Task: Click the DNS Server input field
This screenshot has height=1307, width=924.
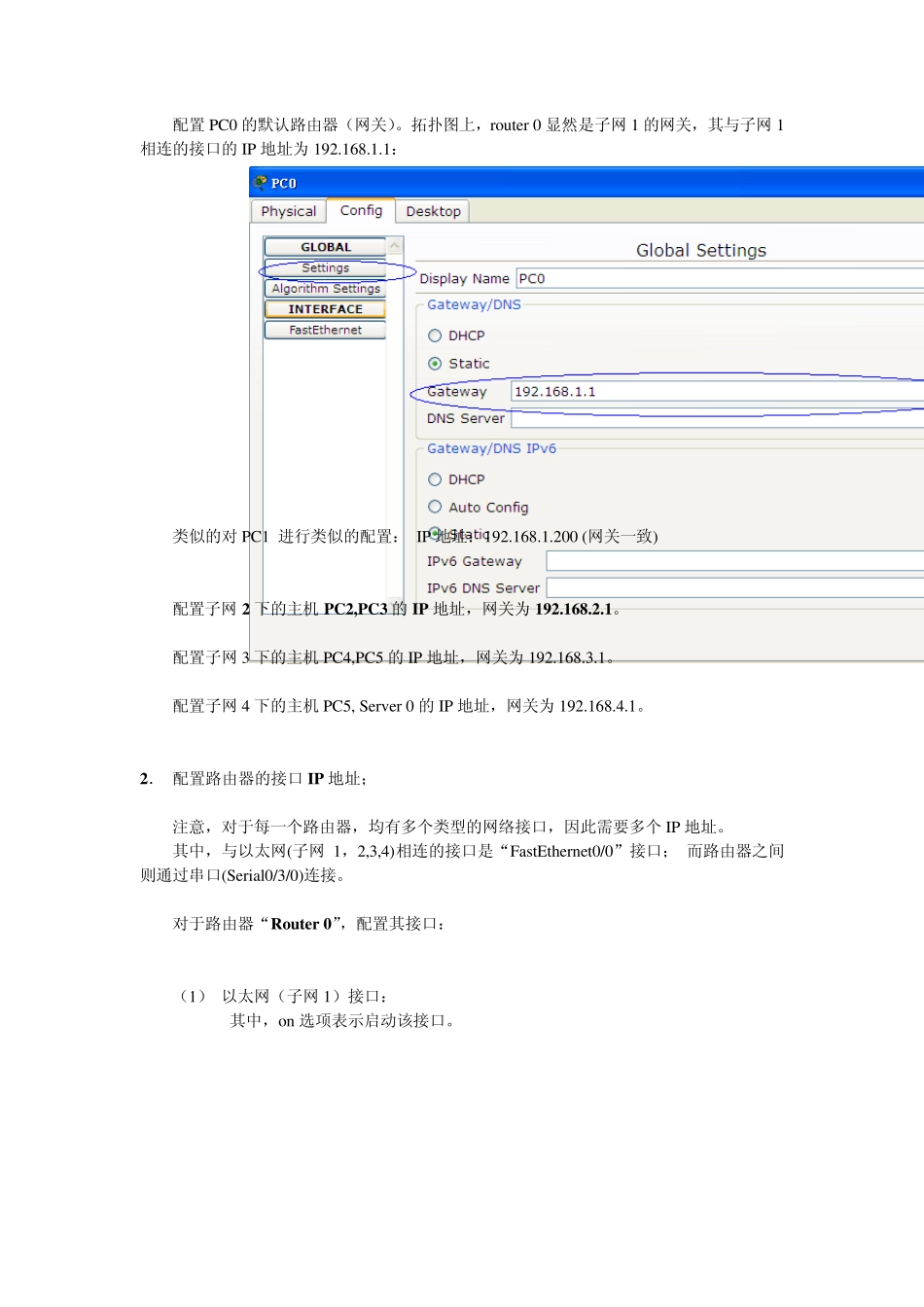Action: tap(717, 419)
